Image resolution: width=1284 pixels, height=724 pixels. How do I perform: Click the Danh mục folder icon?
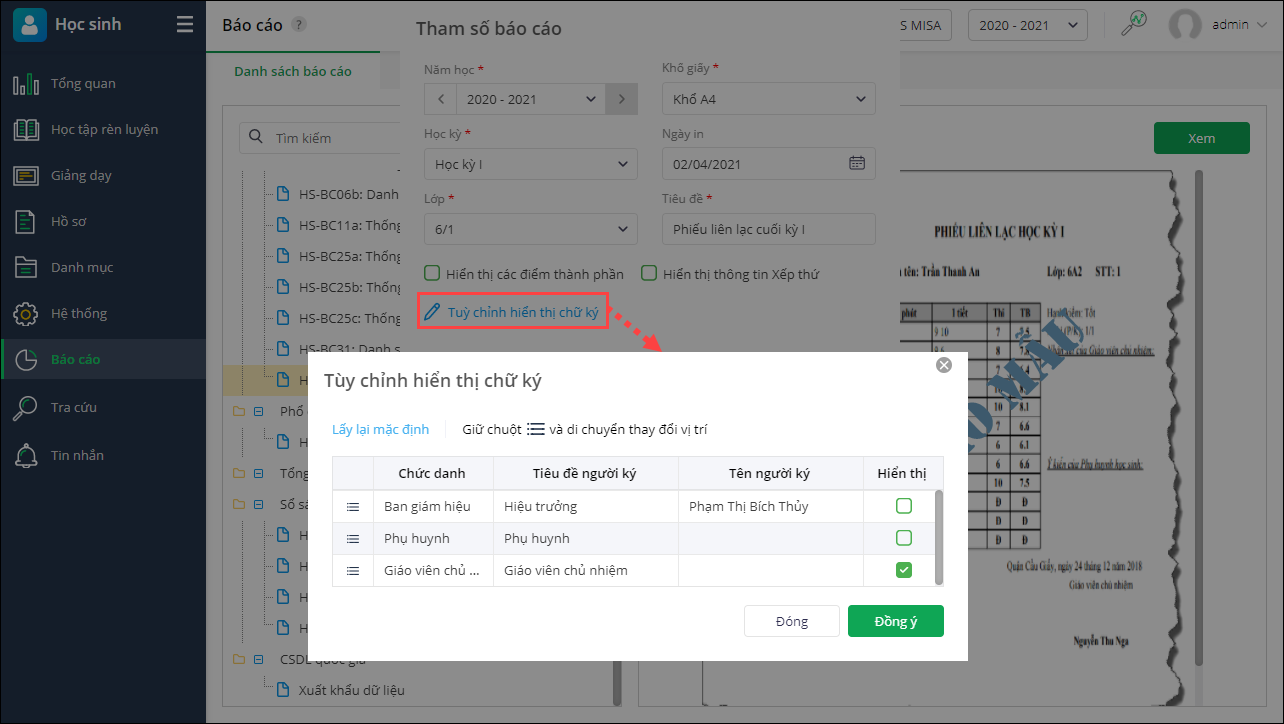coord(26,268)
